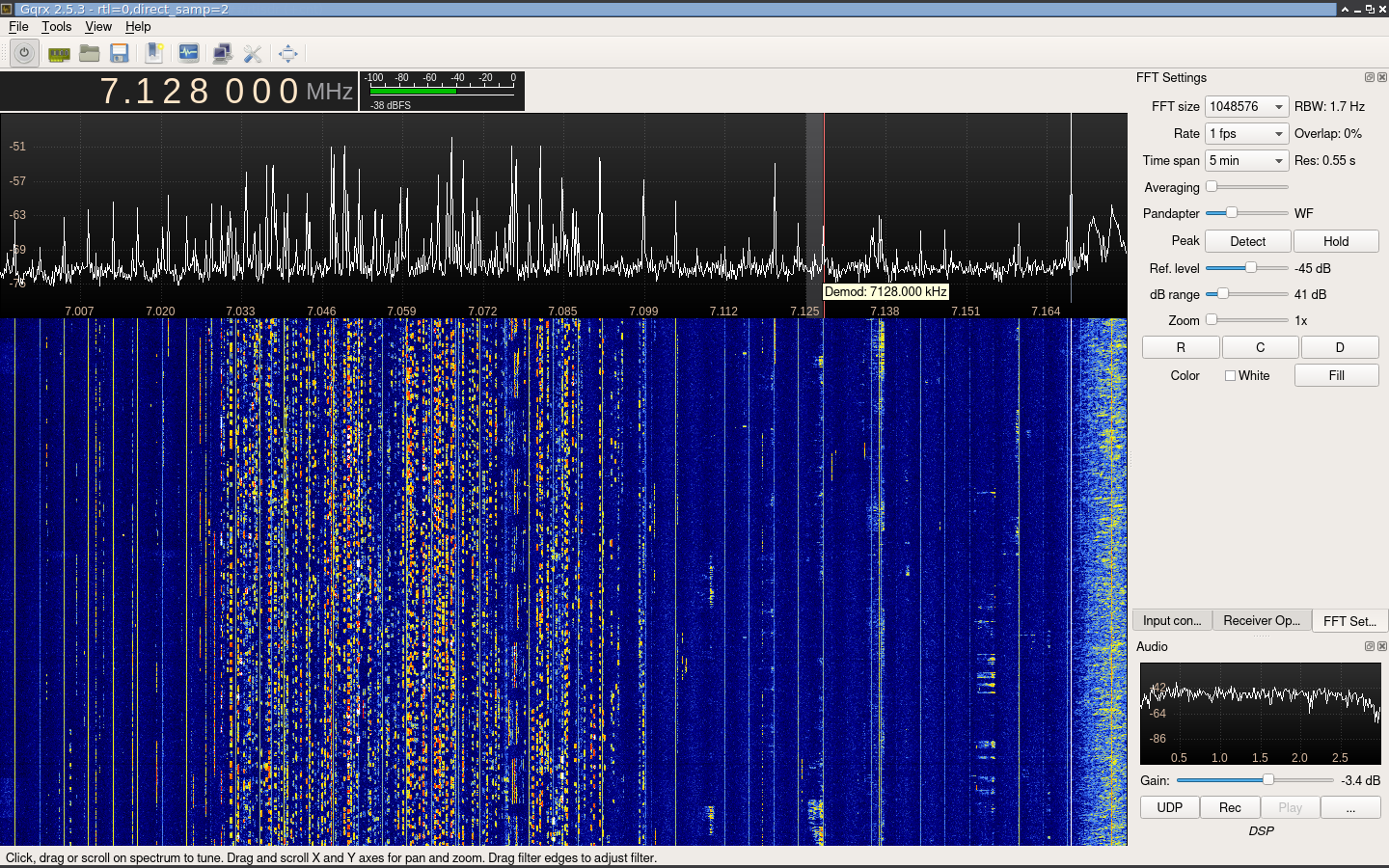Open the Time span dropdown
The height and width of the screenshot is (868, 1389).
(1246, 160)
